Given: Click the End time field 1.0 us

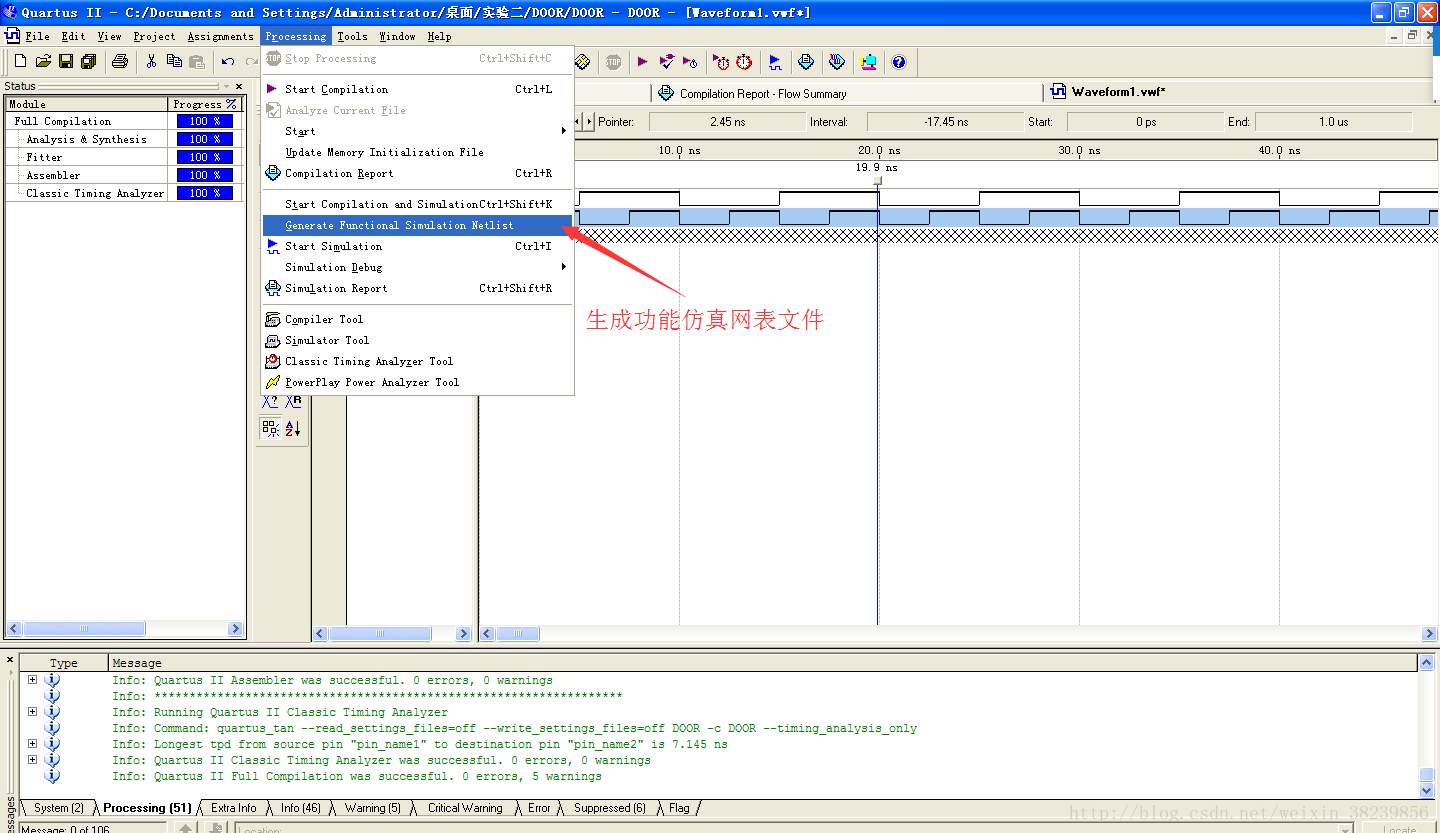Looking at the screenshot, I should 1333,122.
